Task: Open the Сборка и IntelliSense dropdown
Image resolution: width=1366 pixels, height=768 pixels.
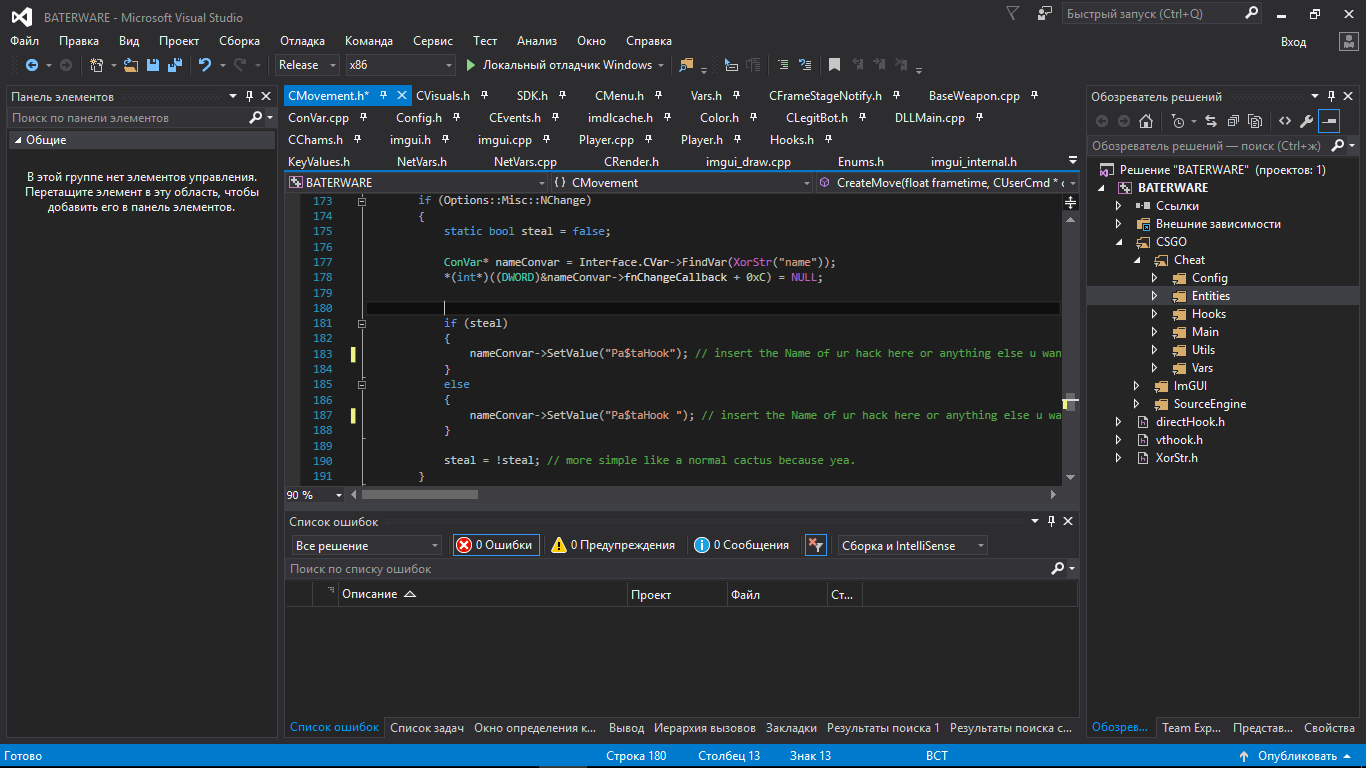Action: 912,545
